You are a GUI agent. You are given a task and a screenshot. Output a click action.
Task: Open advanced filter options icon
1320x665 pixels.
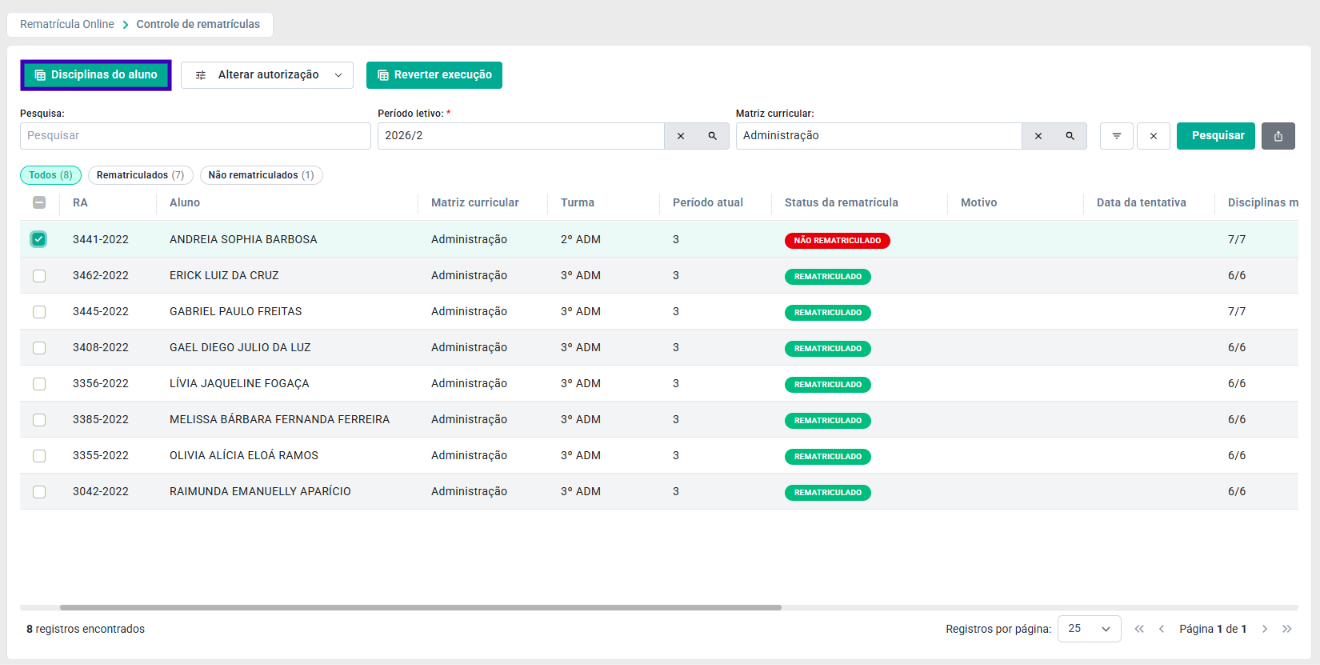[1116, 136]
